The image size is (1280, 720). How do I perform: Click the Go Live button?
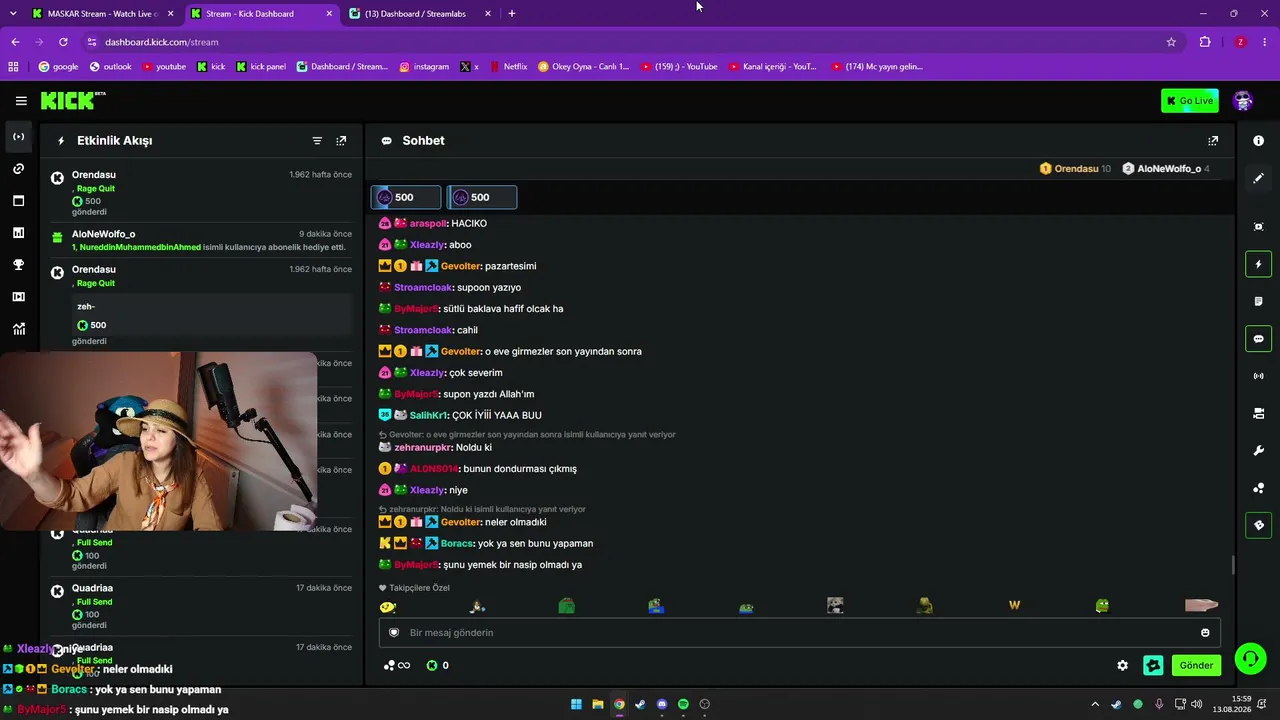(1190, 101)
